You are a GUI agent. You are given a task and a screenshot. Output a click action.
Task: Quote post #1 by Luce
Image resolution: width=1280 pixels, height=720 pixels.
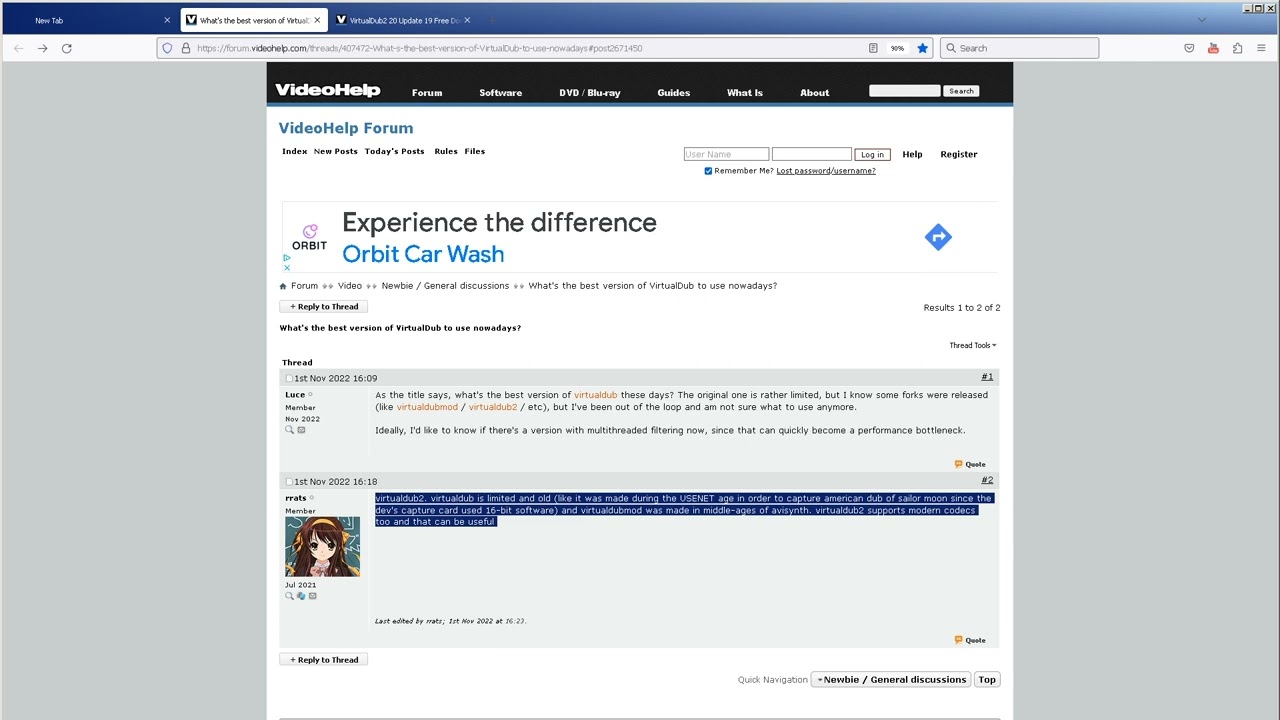point(970,464)
